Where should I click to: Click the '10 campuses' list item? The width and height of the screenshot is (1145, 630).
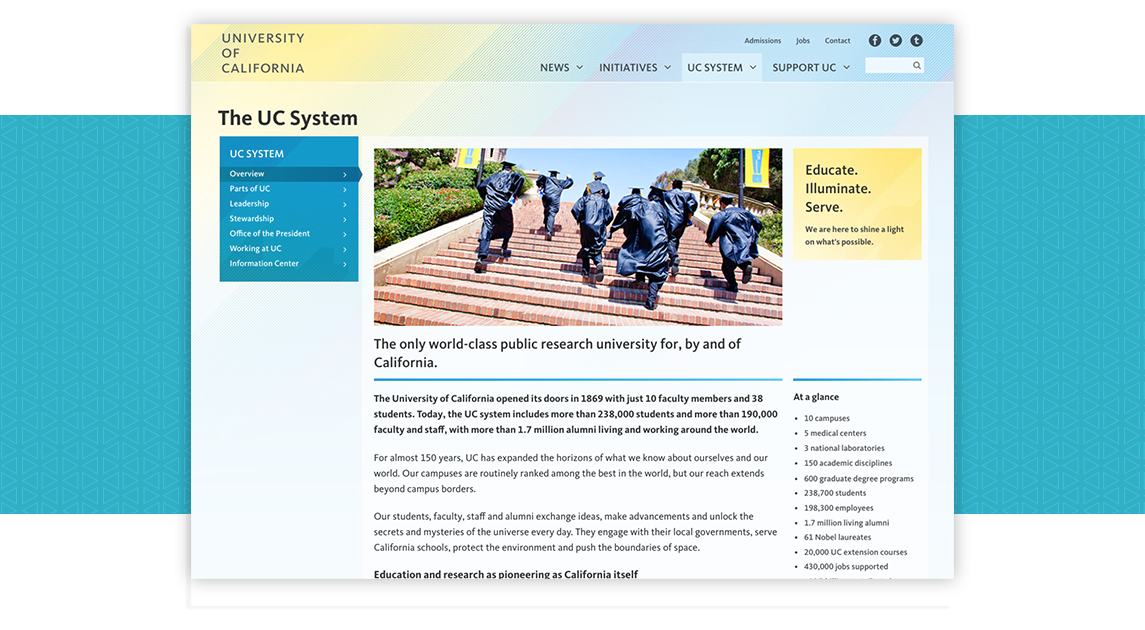click(827, 418)
